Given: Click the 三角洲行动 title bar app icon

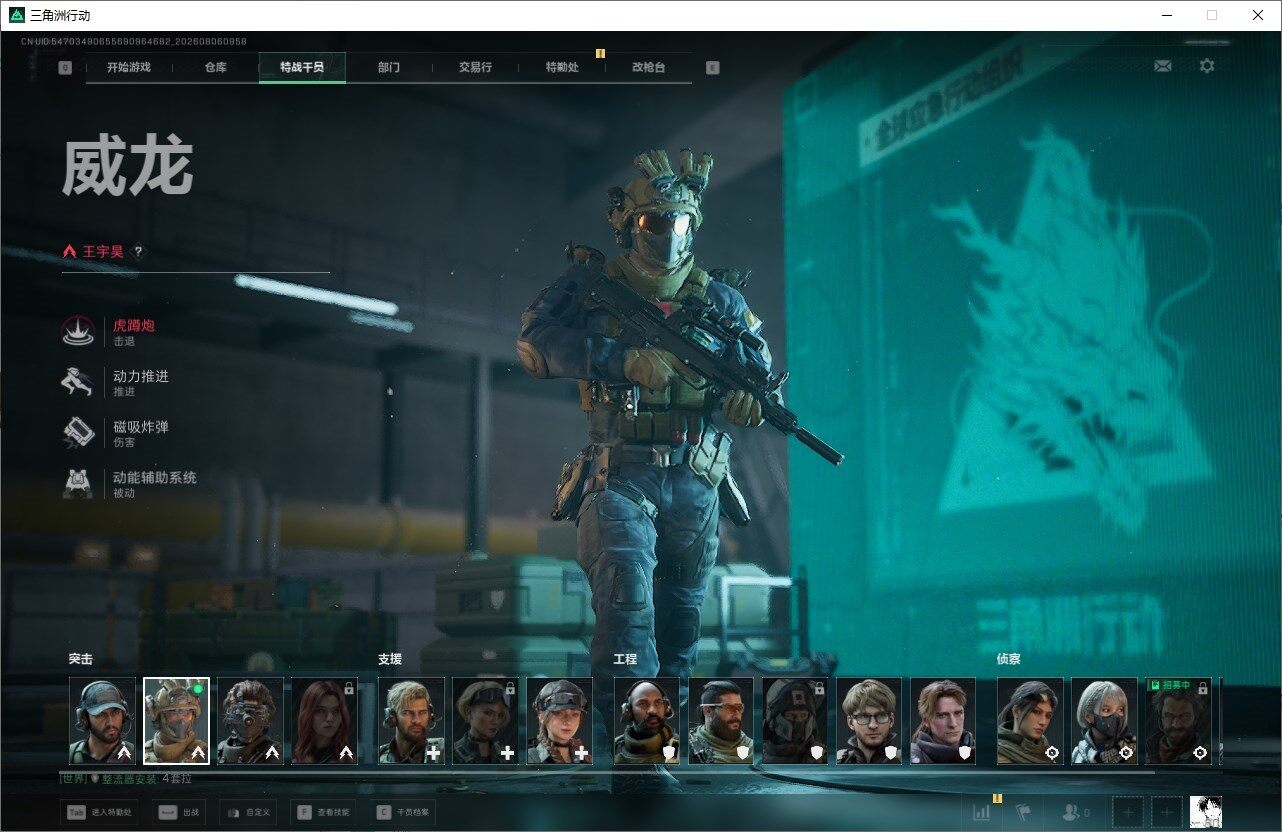Looking at the screenshot, I should pos(16,15).
